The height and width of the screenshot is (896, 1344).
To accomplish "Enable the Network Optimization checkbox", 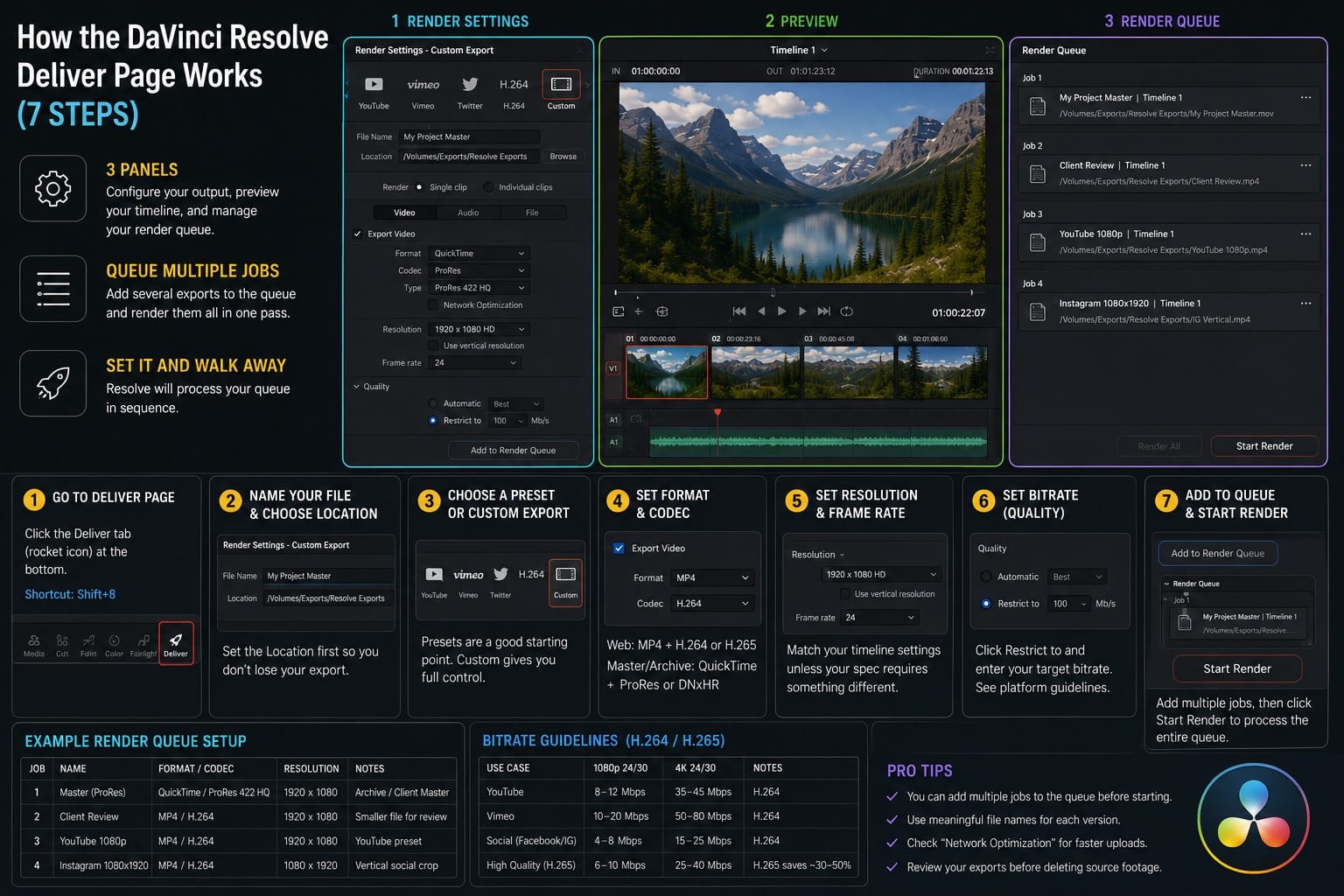I will (433, 305).
